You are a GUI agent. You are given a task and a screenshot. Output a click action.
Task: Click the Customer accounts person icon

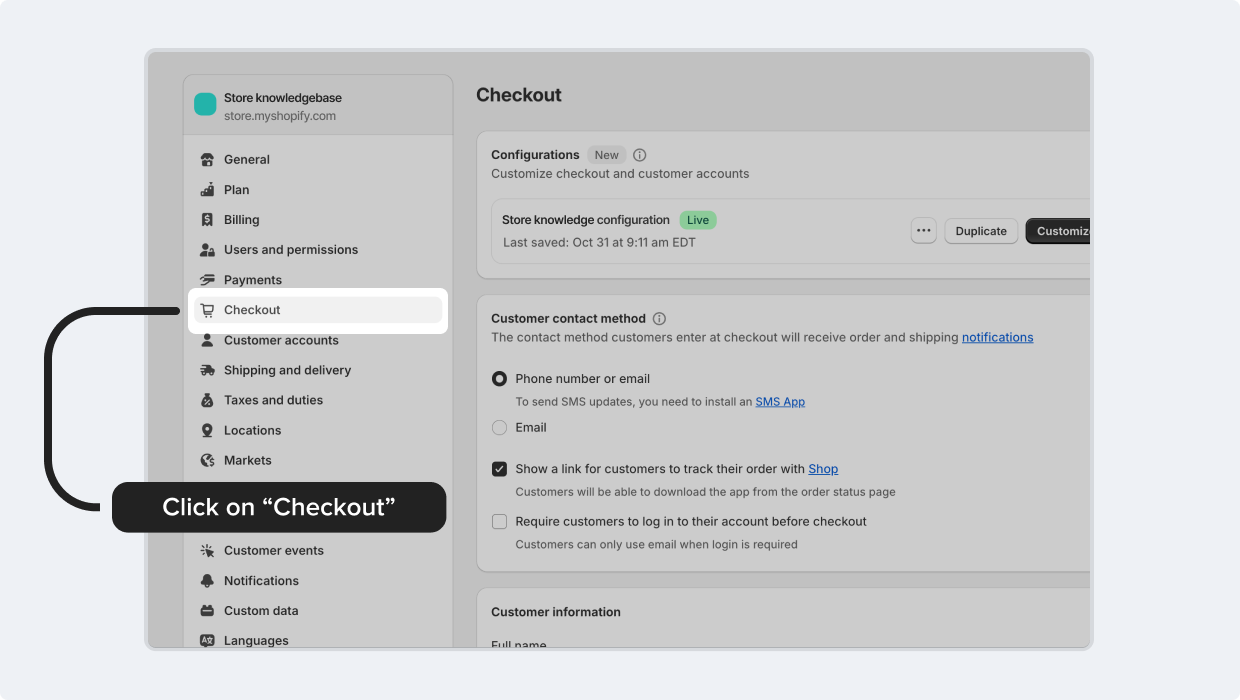207,340
